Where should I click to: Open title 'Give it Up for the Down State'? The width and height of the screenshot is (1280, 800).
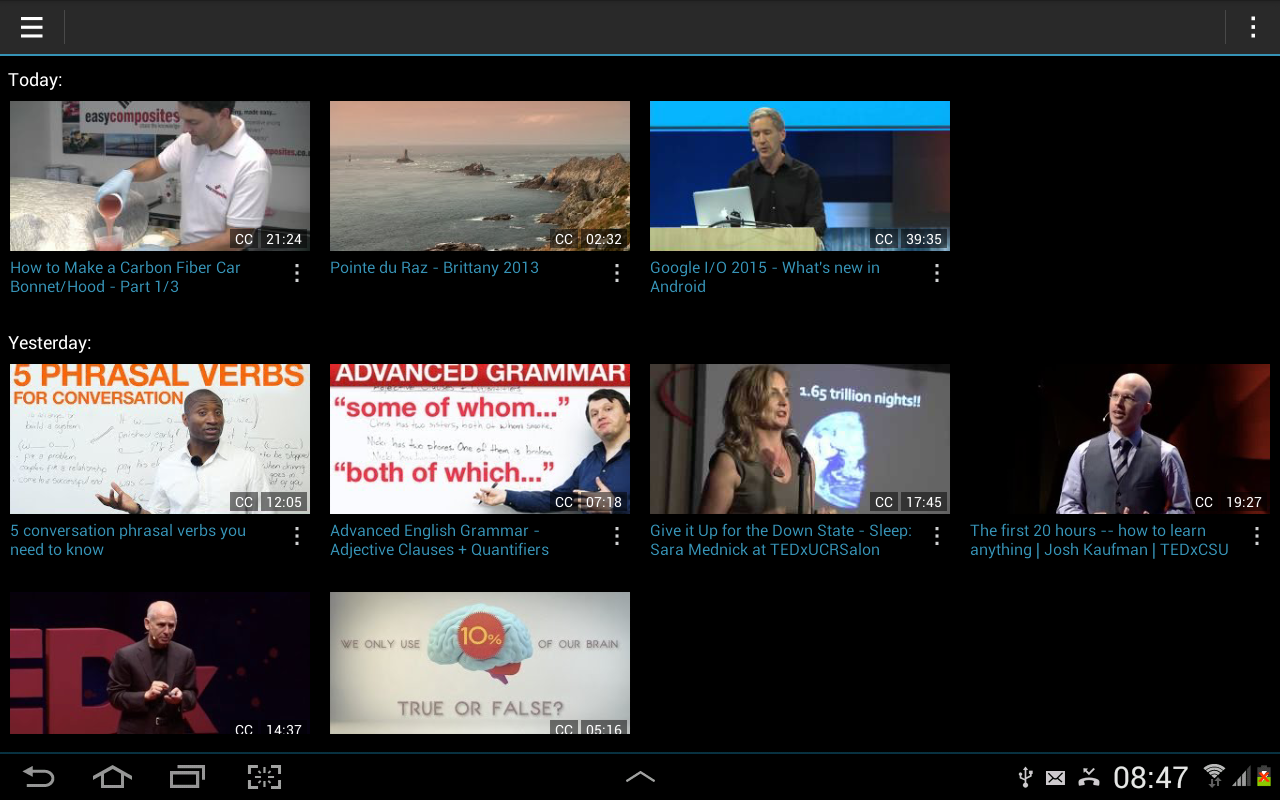[781, 540]
